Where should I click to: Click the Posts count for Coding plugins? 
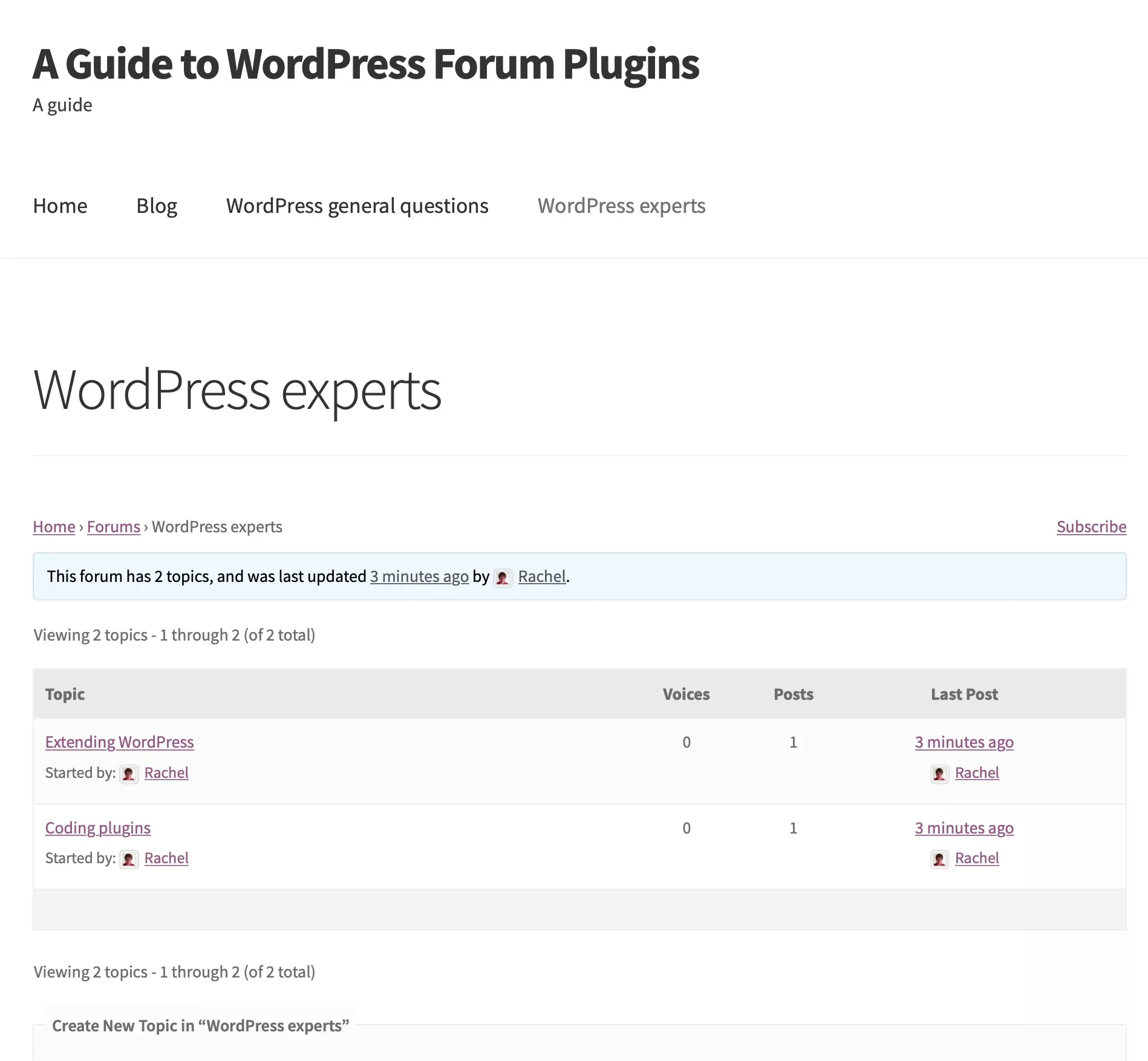(x=794, y=828)
